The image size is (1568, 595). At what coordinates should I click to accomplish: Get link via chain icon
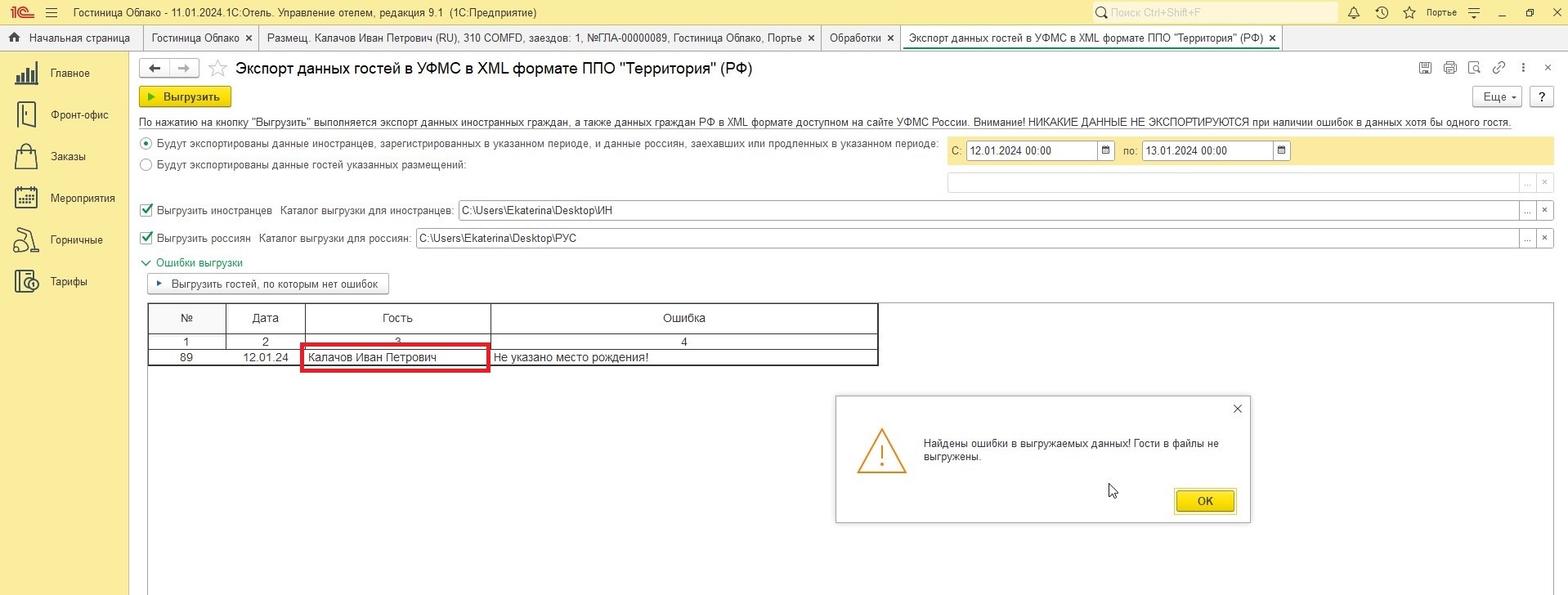click(x=1499, y=68)
